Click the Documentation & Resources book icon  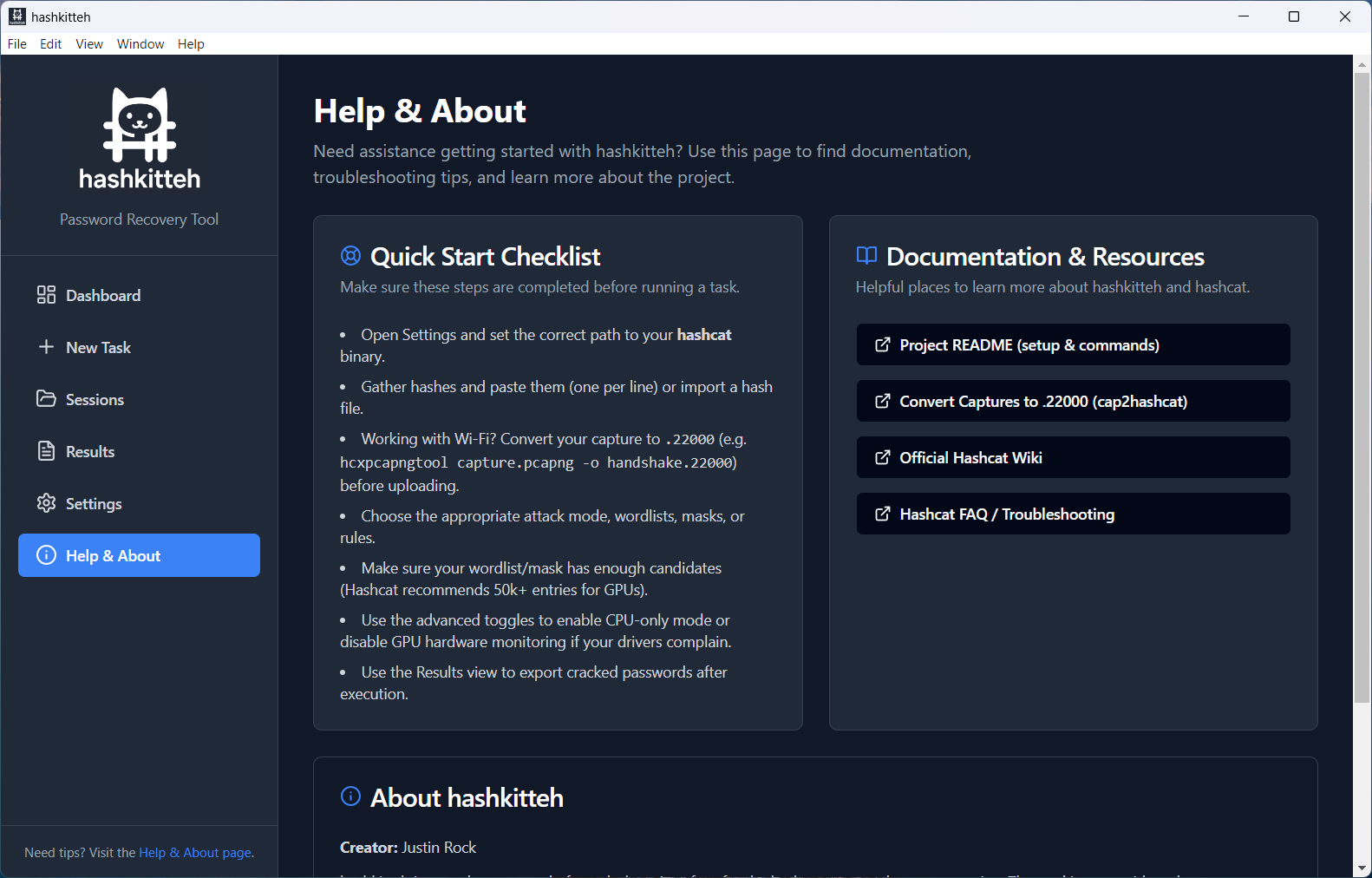point(866,255)
